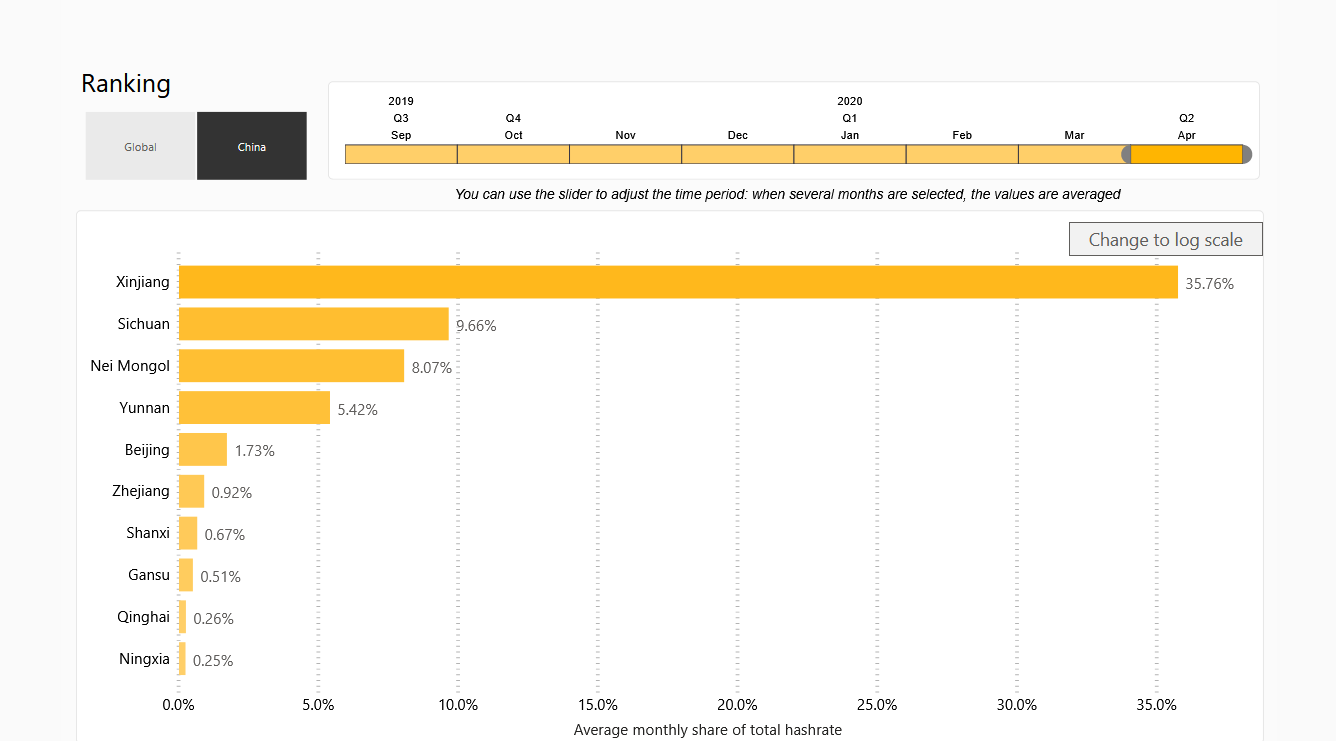Click the Xinjiang bar in the chart
Viewport: 1336px width, 741px height.
coord(678,282)
